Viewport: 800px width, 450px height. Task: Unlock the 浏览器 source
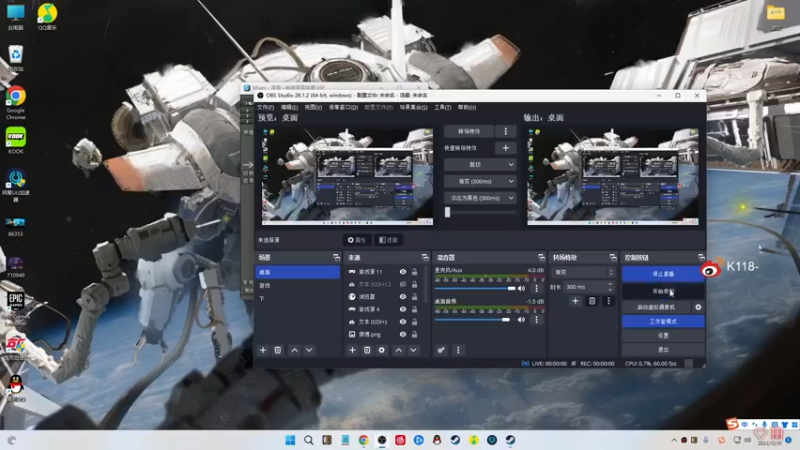tap(414, 296)
